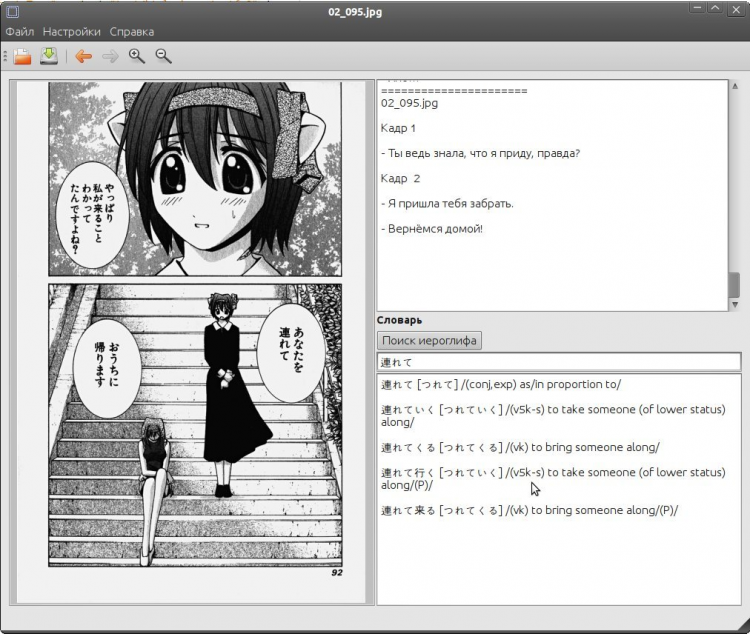This screenshot has height=634, width=750.
Task: Click the save download toolbar icon
Action: click(49, 56)
